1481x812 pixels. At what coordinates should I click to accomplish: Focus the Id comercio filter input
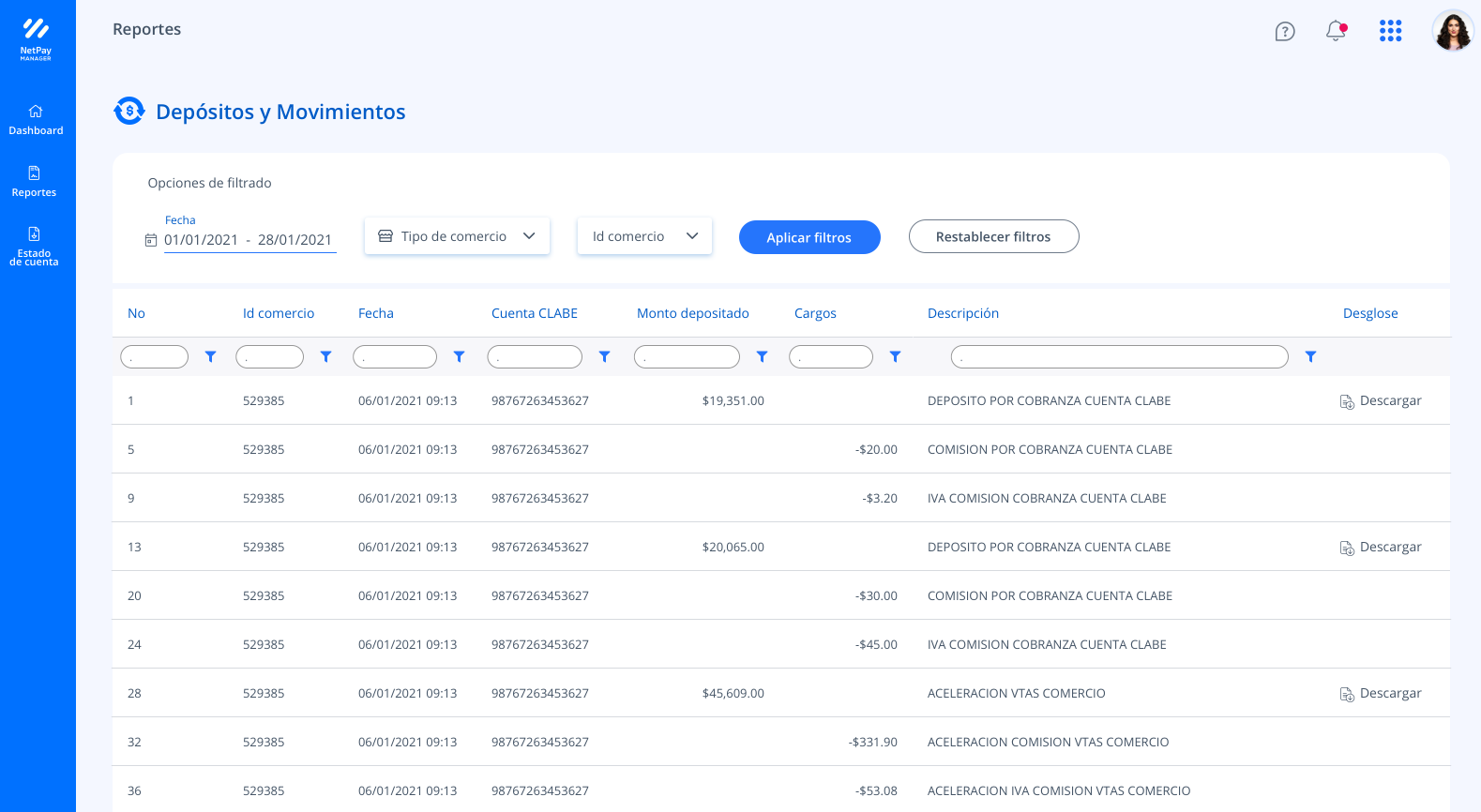pos(270,356)
